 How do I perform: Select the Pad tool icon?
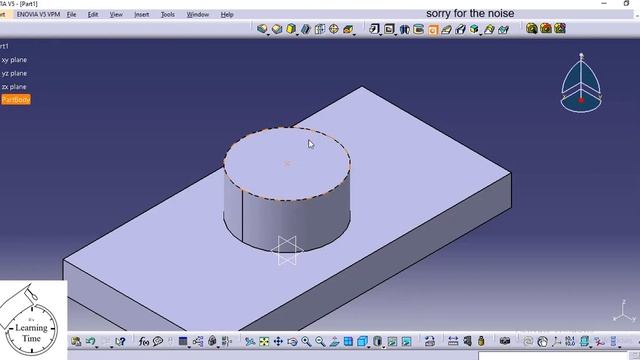click(x=262, y=29)
